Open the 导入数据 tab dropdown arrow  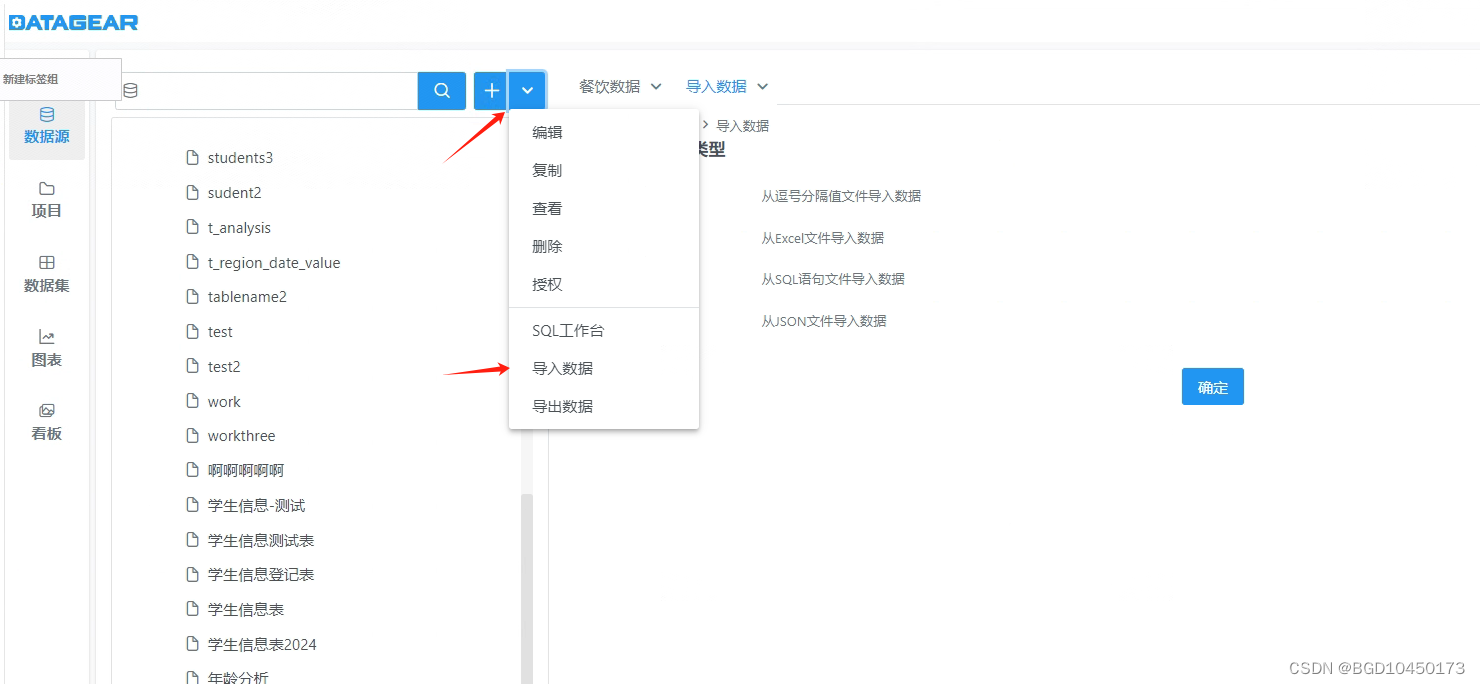[762, 86]
